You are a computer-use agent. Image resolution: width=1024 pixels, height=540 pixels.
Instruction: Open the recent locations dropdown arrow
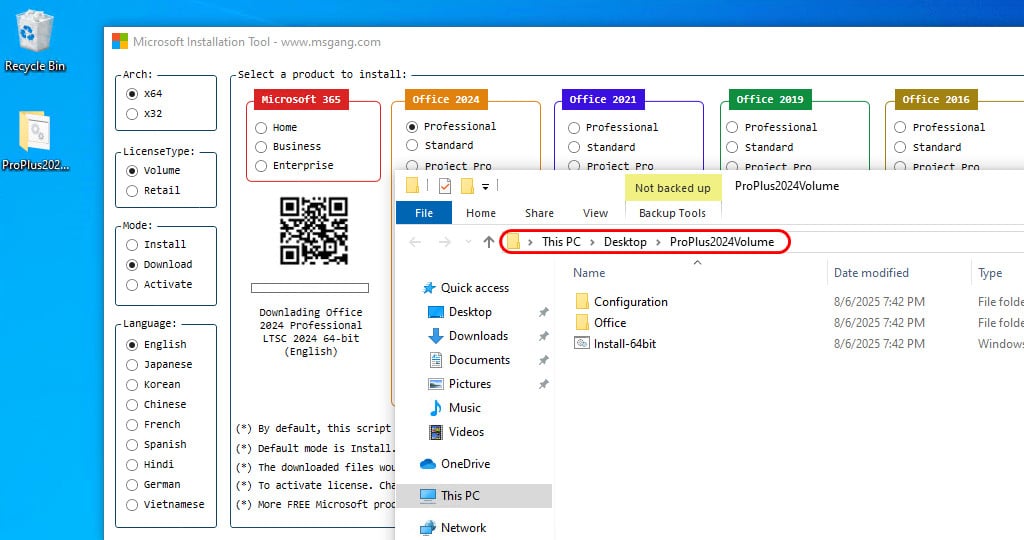468,242
